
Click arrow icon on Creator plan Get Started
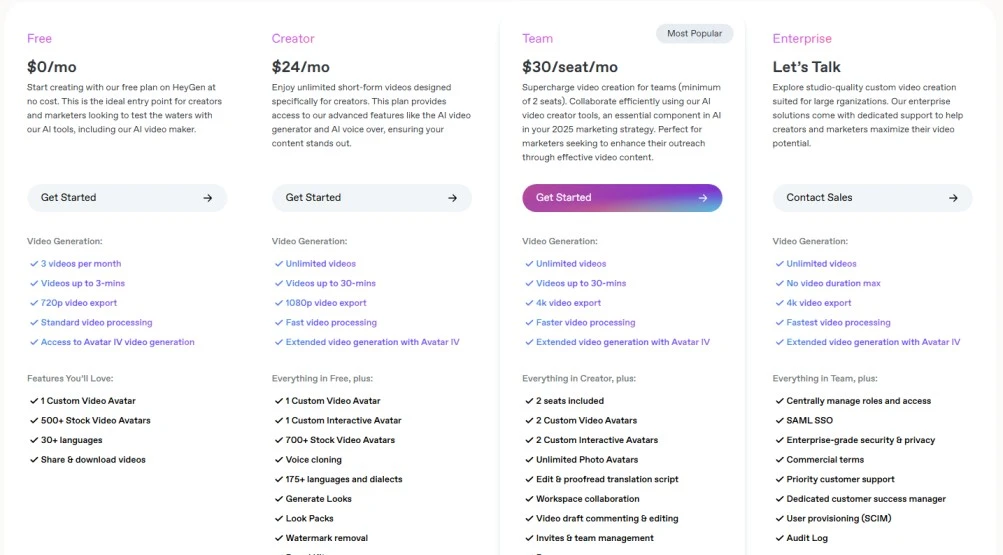(452, 198)
